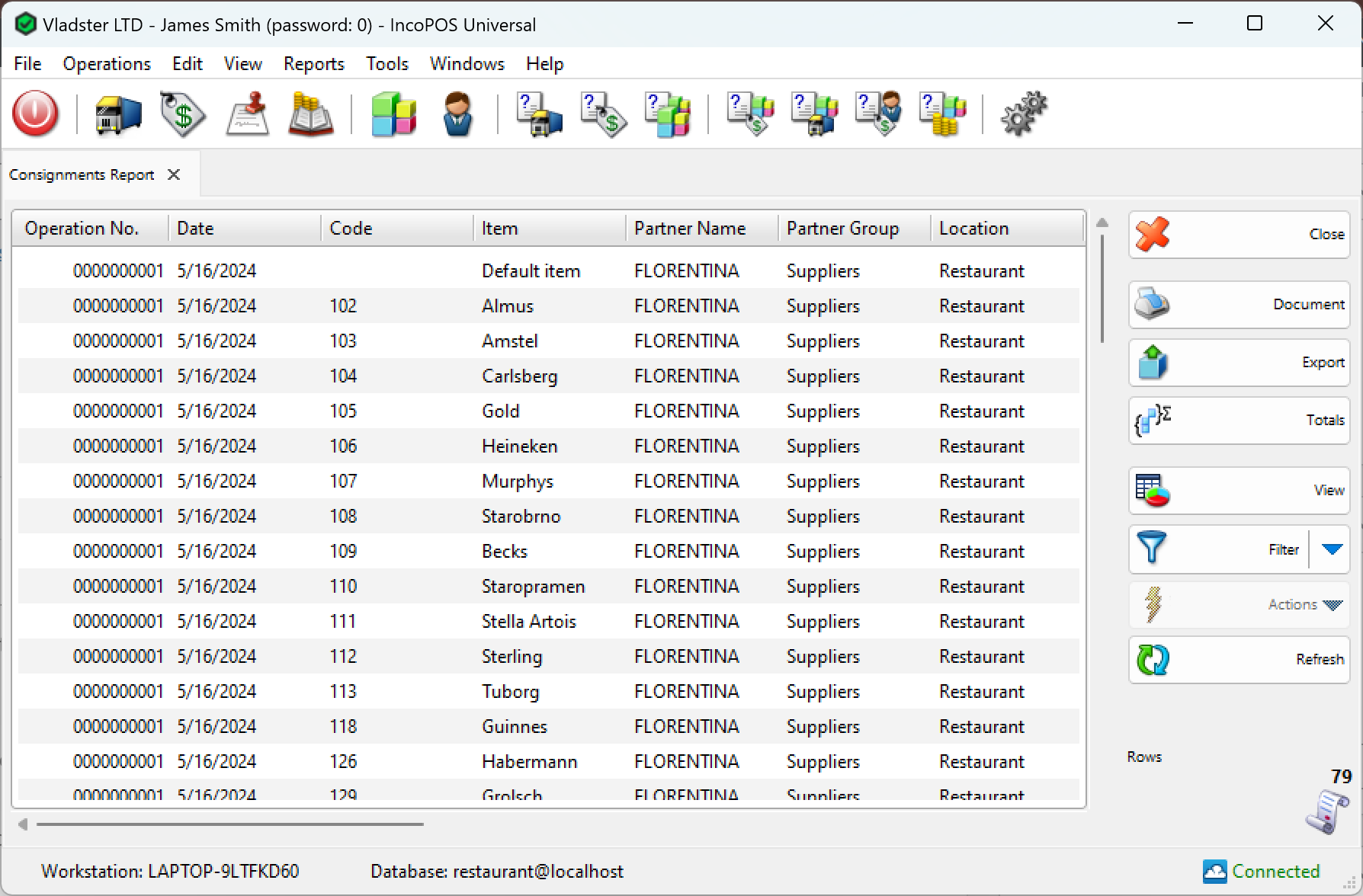The image size is (1363, 896).
Task: Click the cloud Connected status icon
Action: [1214, 871]
